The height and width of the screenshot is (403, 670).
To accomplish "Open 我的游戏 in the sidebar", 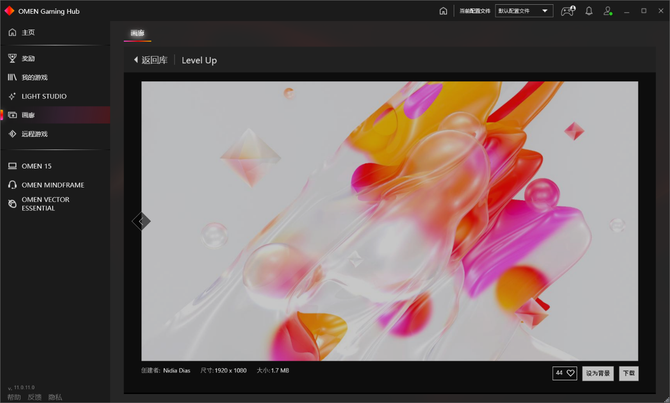I will (55, 77).
